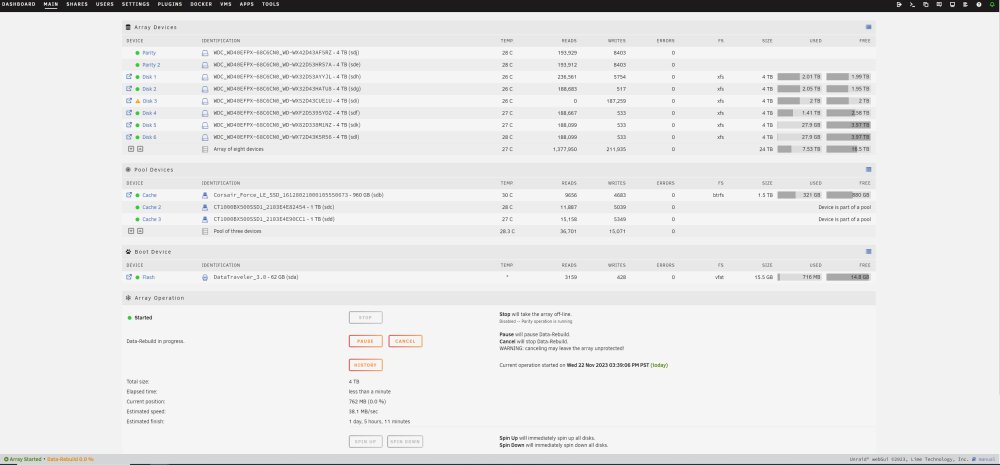Viewport: 1000px width, 465px height.
Task: Click the green status dot for Parity
Action: click(x=137, y=53)
